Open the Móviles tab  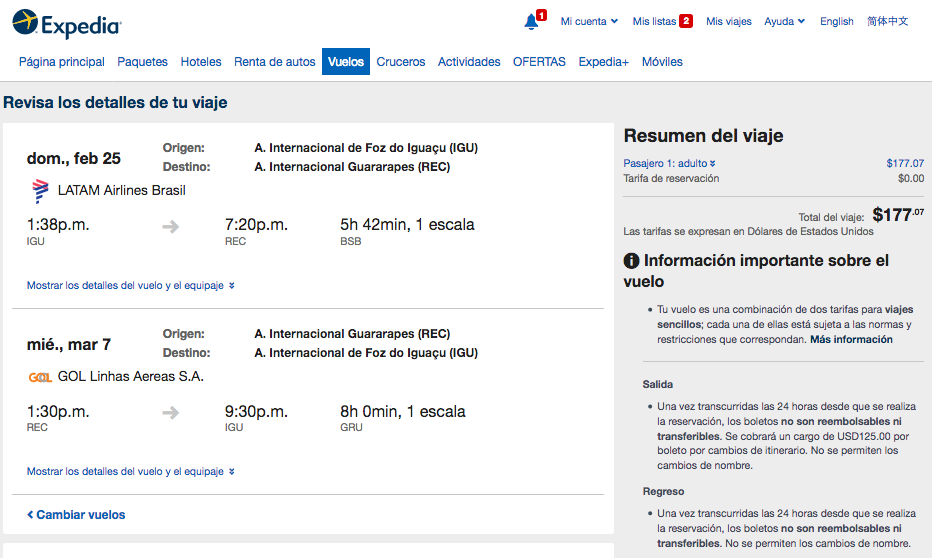(662, 62)
